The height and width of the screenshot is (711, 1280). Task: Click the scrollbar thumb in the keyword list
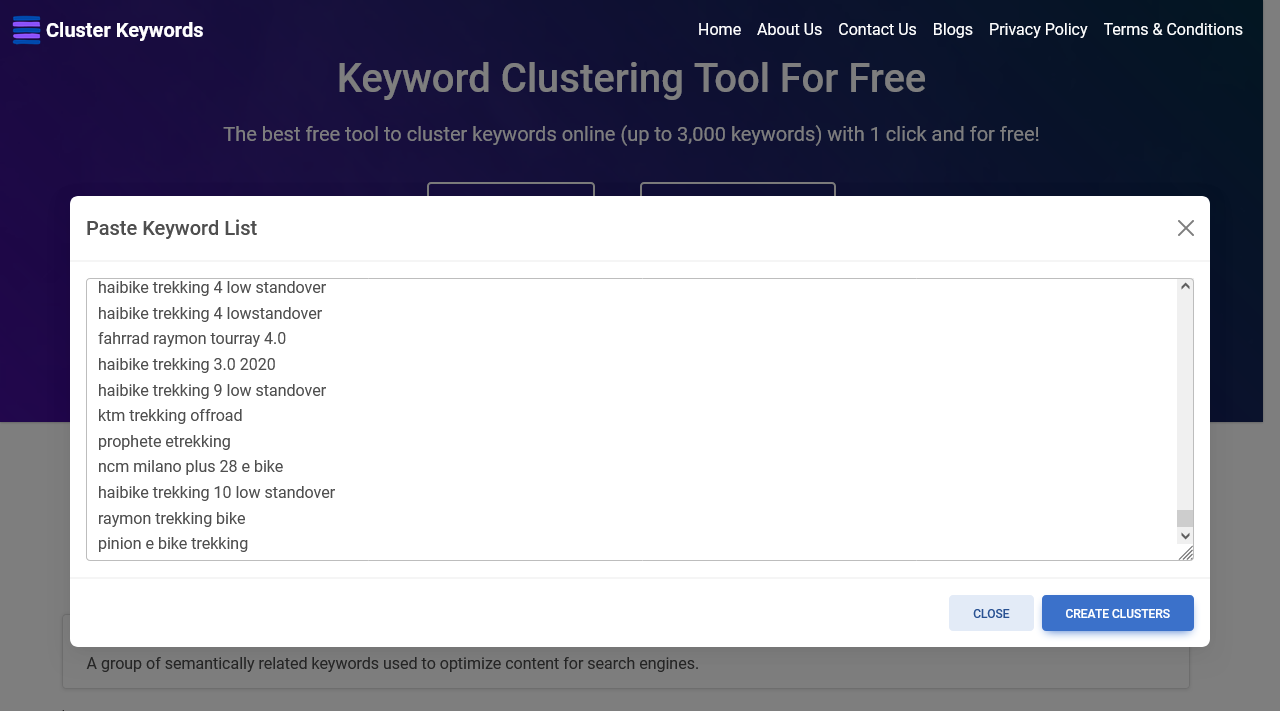[1185, 517]
